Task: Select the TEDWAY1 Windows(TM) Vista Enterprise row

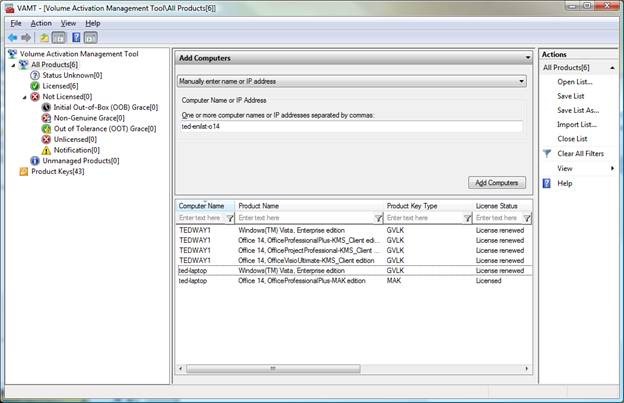Action: click(354, 230)
